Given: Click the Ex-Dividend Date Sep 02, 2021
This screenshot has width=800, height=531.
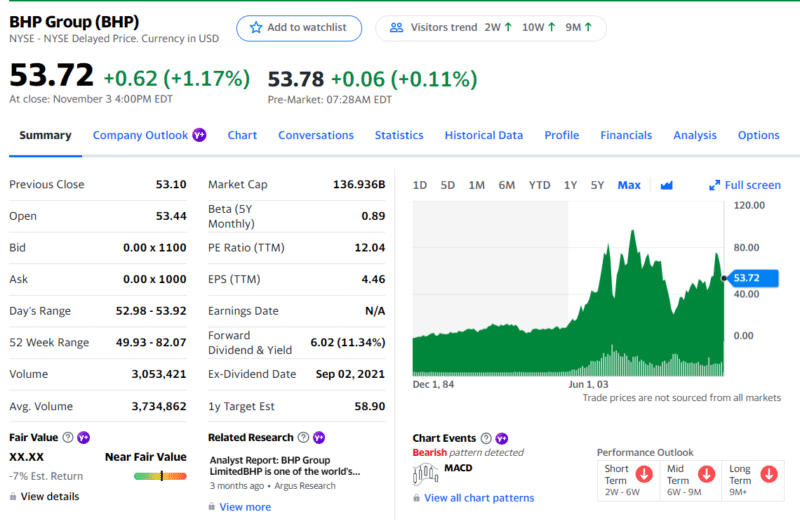Looking at the screenshot, I should tap(350, 374).
